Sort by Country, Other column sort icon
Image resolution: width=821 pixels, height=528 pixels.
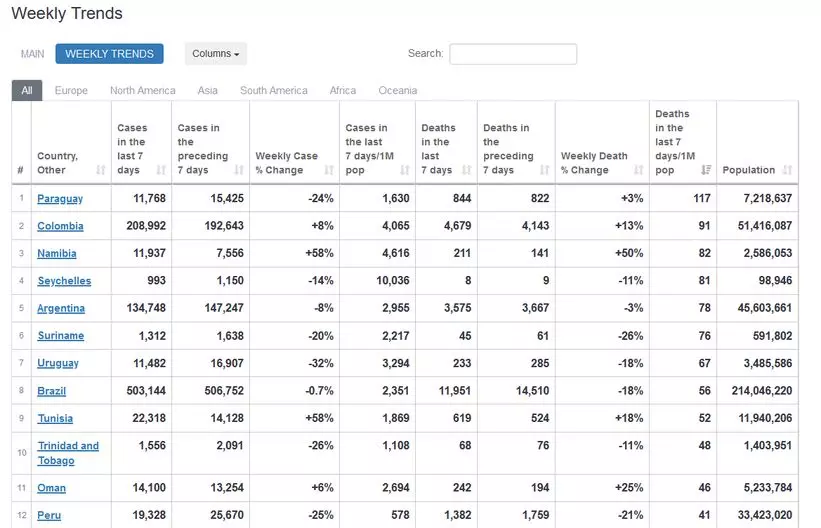click(x=101, y=170)
